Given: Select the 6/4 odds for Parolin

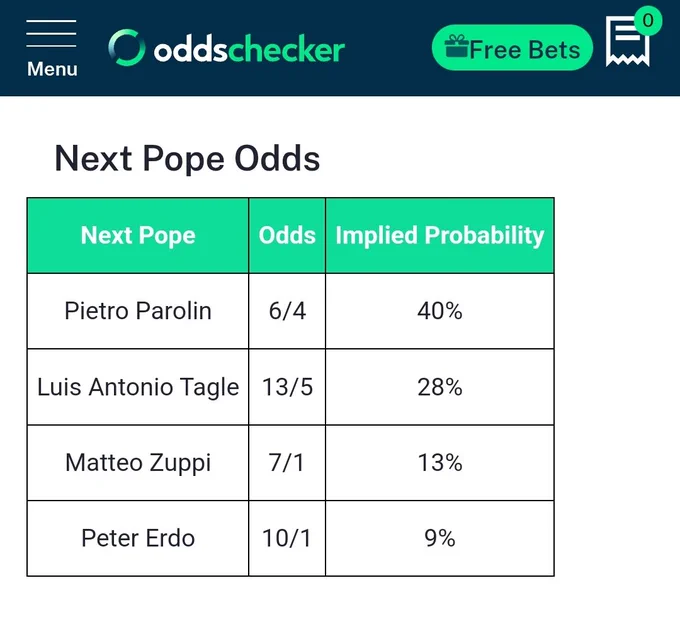Looking at the screenshot, I should pos(287,311).
